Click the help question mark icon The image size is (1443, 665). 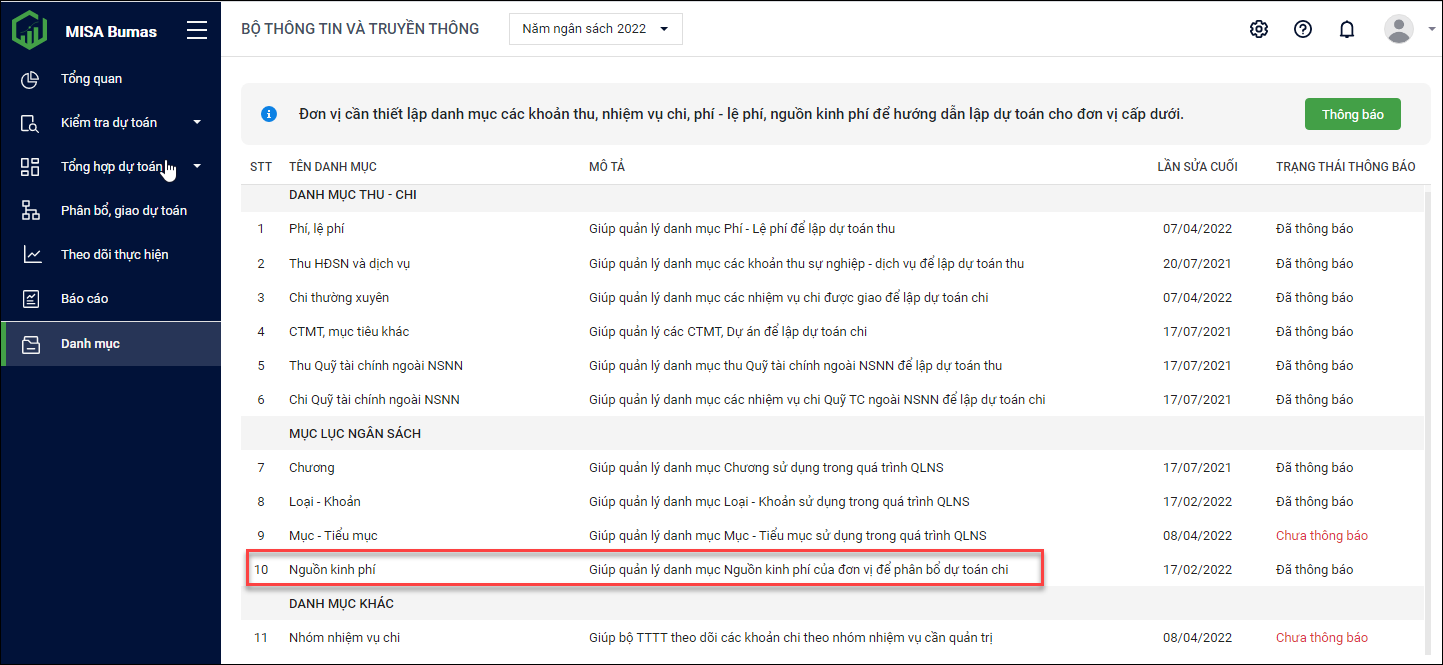1303,29
